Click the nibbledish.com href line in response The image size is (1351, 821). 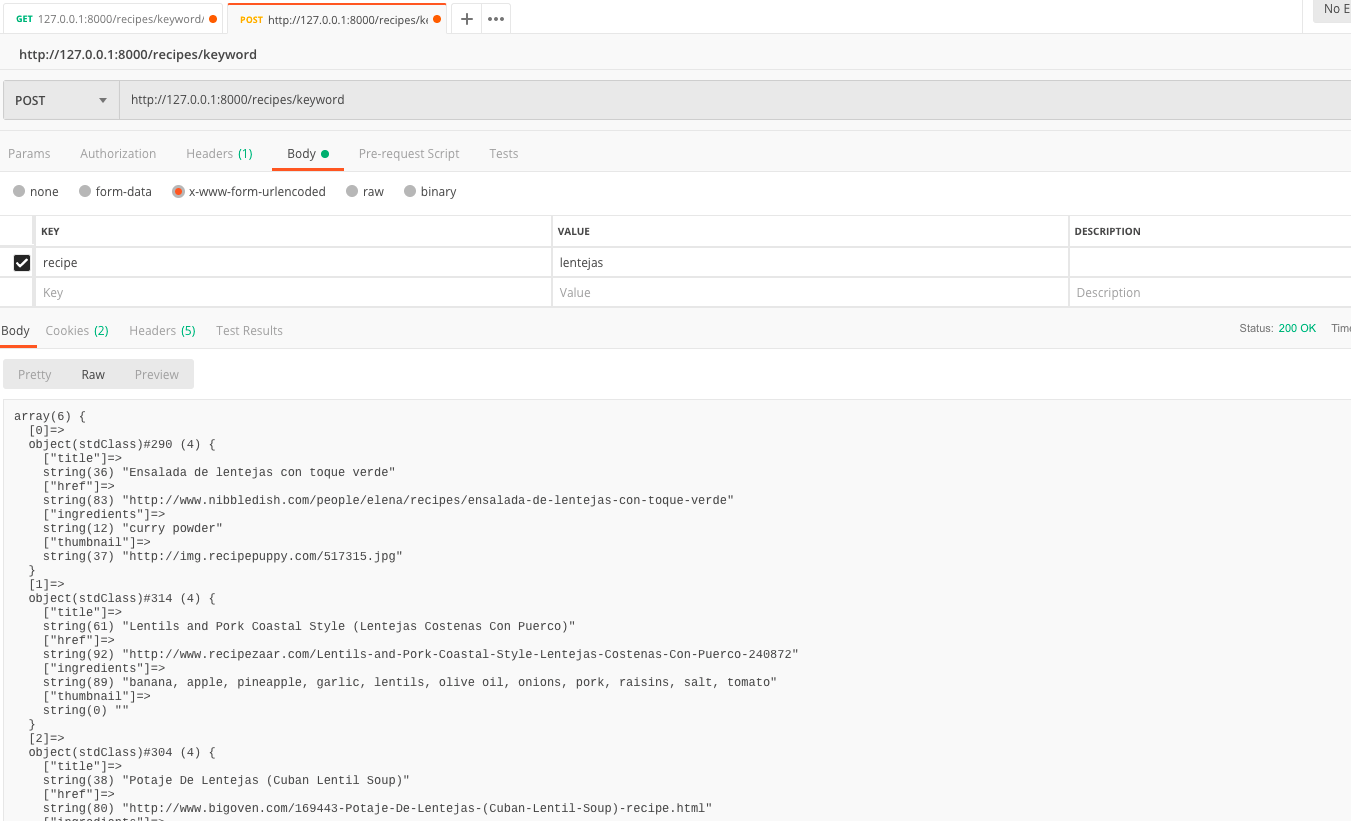388,500
